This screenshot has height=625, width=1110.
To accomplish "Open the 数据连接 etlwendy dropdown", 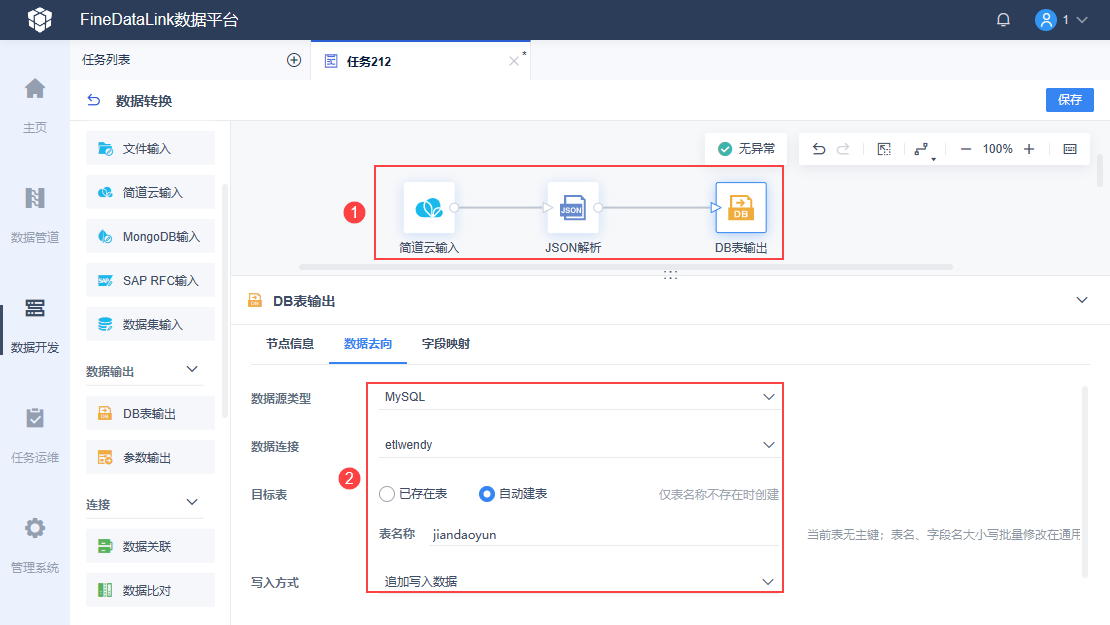I will pyautogui.click(x=578, y=445).
